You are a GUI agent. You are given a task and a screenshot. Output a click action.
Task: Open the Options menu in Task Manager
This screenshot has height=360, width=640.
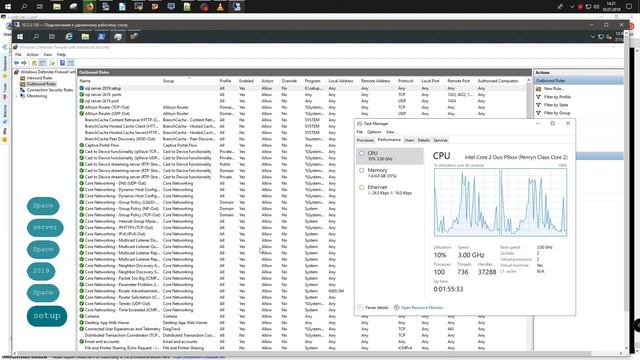[374, 132]
